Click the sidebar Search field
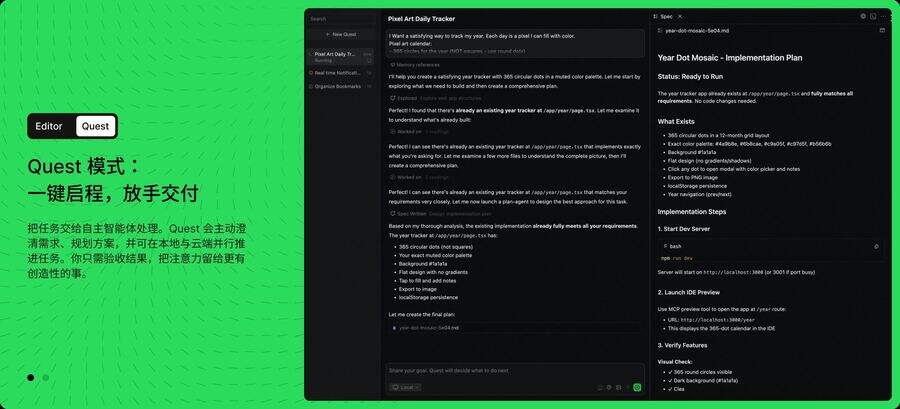 pyautogui.click(x=340, y=18)
